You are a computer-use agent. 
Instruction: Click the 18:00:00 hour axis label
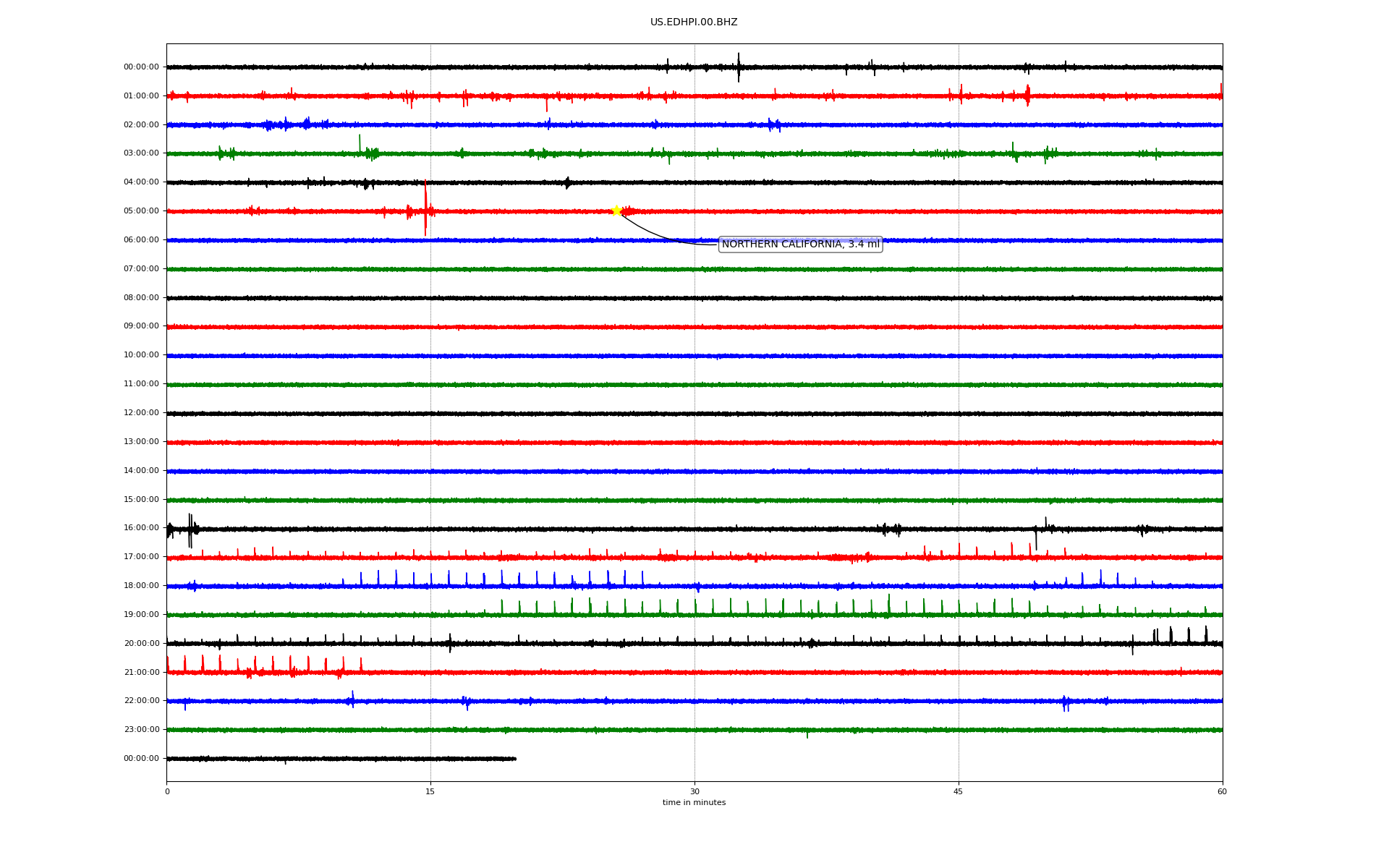tap(141, 586)
